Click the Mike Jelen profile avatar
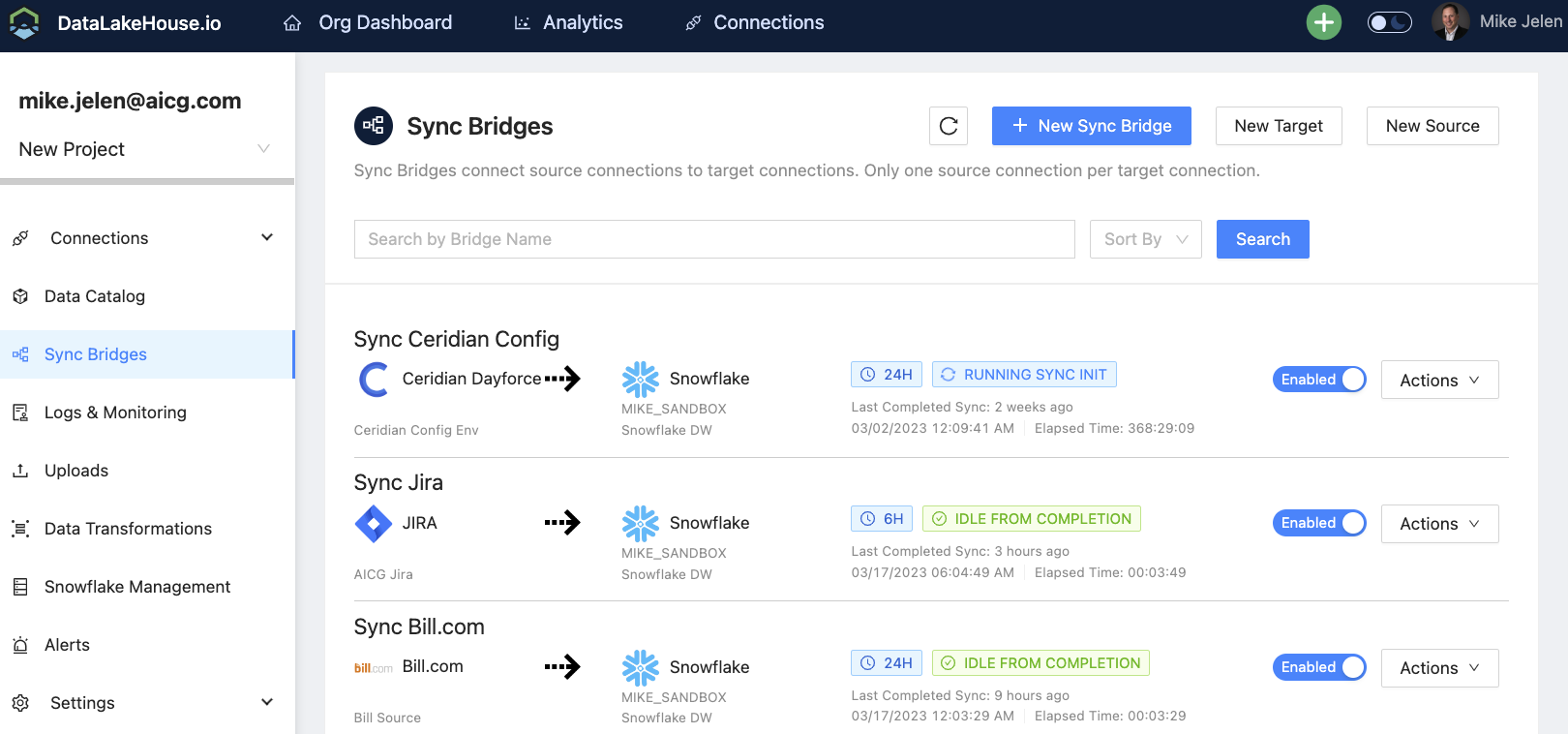Viewport: 1568px width, 734px height. point(1449,22)
